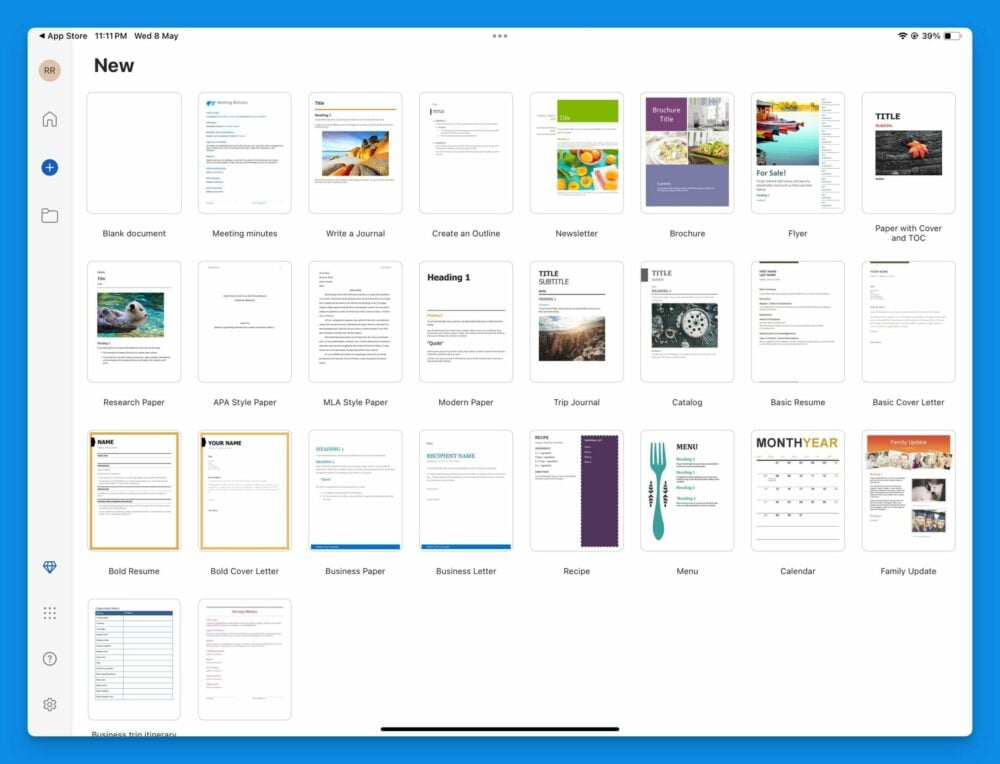The image size is (1000, 764).
Task: Open the Catalog template
Action: coord(688,322)
